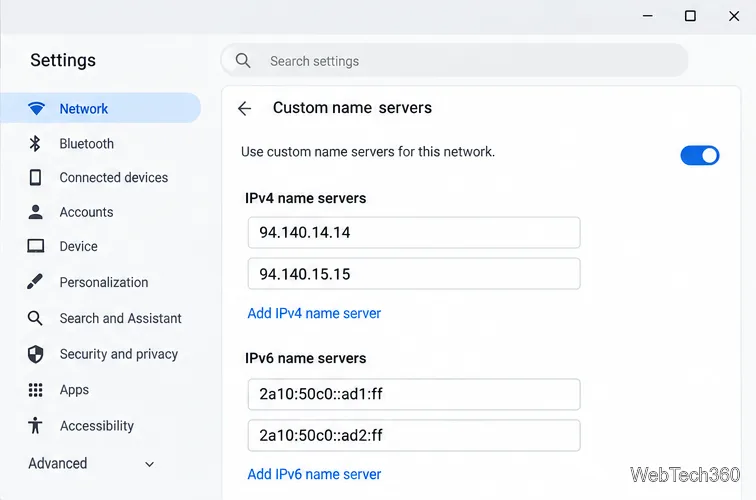Image resolution: width=756 pixels, height=500 pixels.
Task: Click the Custom name servers heading
Action: pyautogui.click(x=352, y=108)
